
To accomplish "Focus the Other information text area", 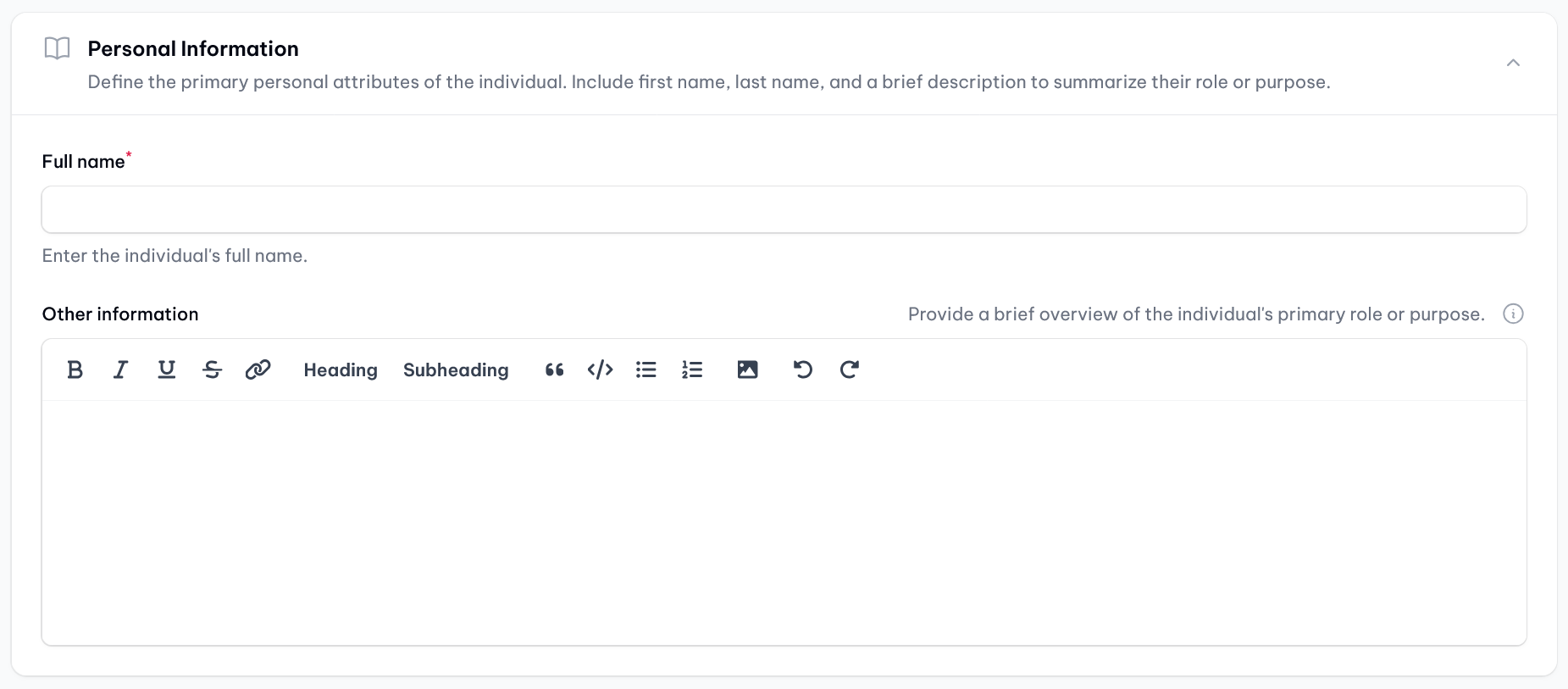I will (x=784, y=522).
